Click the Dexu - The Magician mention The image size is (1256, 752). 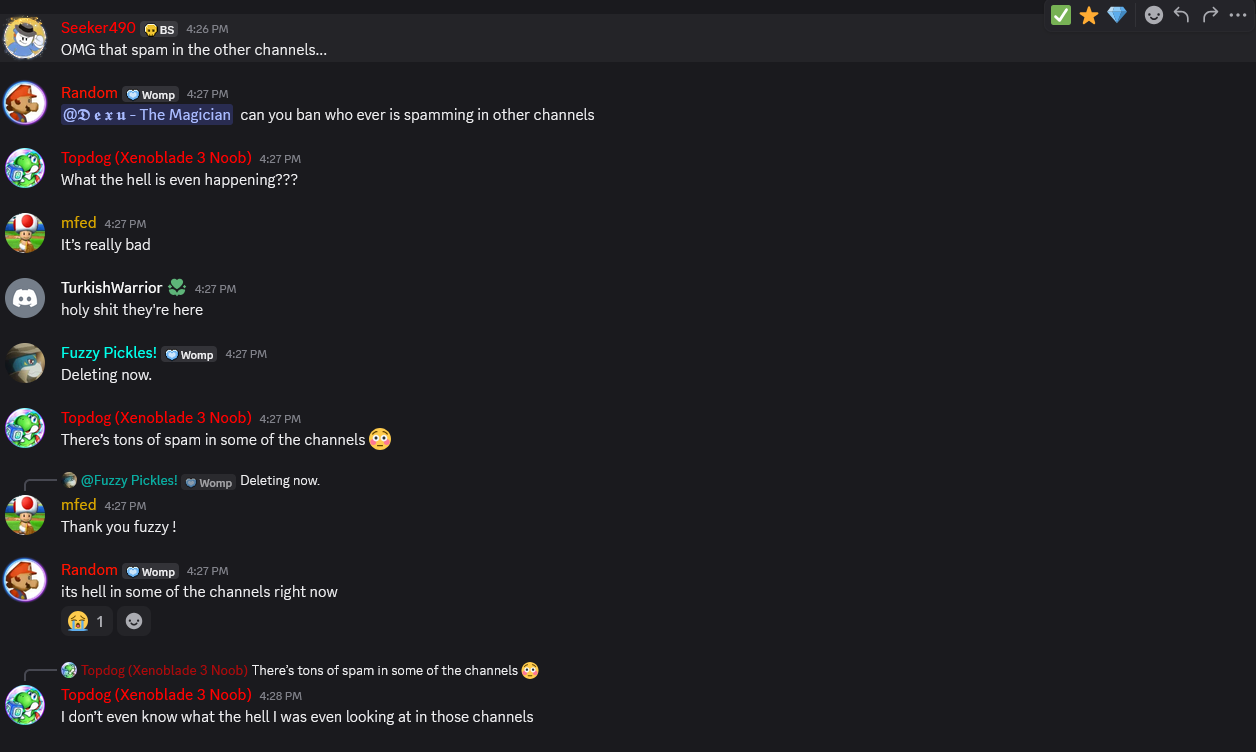pos(147,115)
